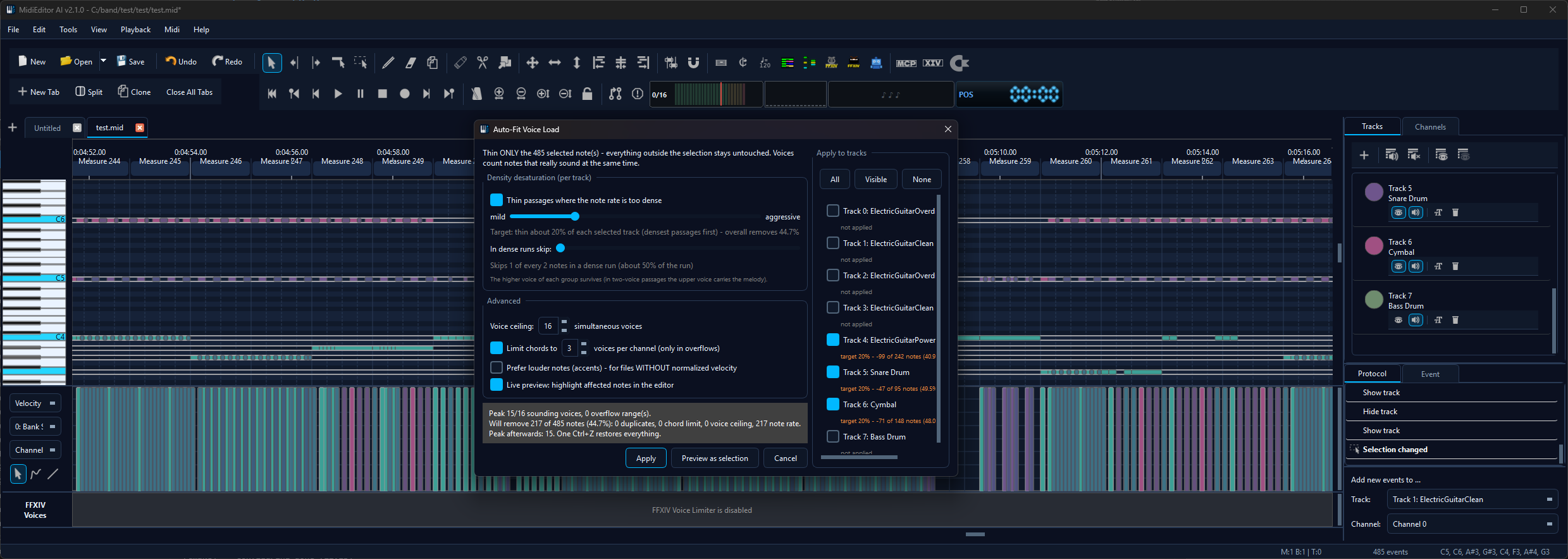Rename Track 6 Cymbal via text icon
1568x559 pixels.
1438,266
